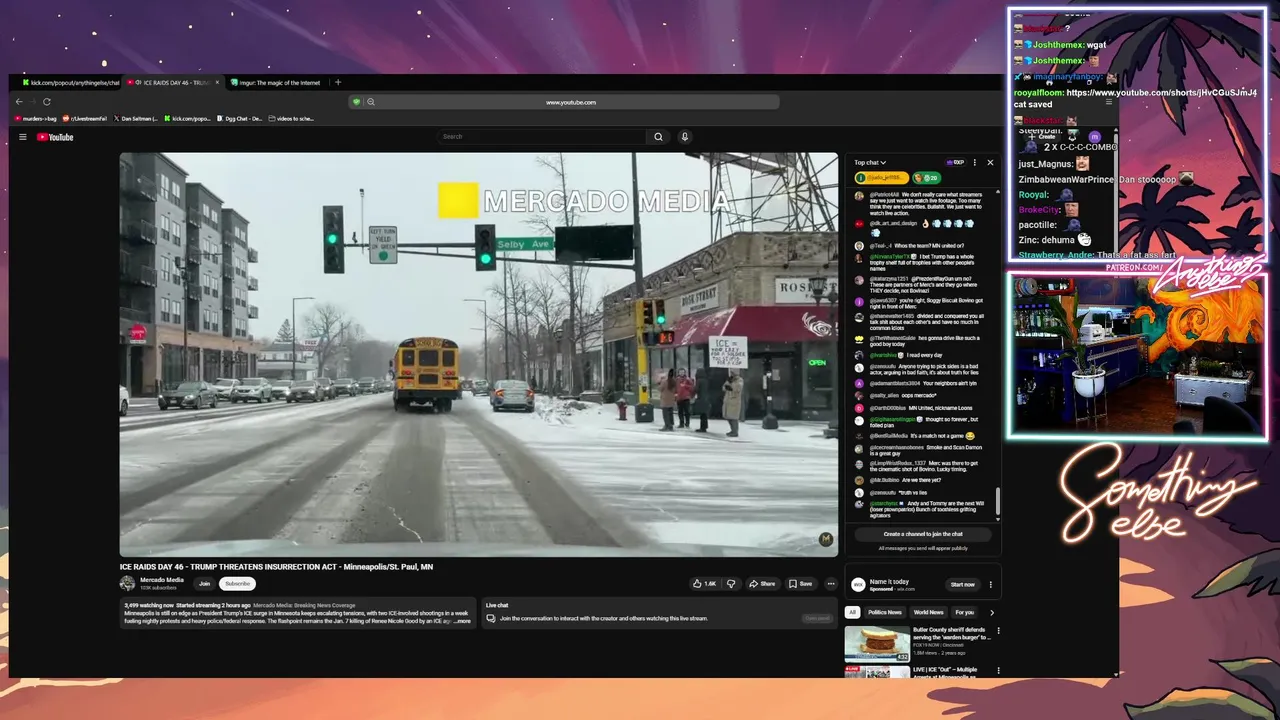This screenshot has width=1280, height=720.
Task: Expand the description with ...more
Action: [461, 621]
